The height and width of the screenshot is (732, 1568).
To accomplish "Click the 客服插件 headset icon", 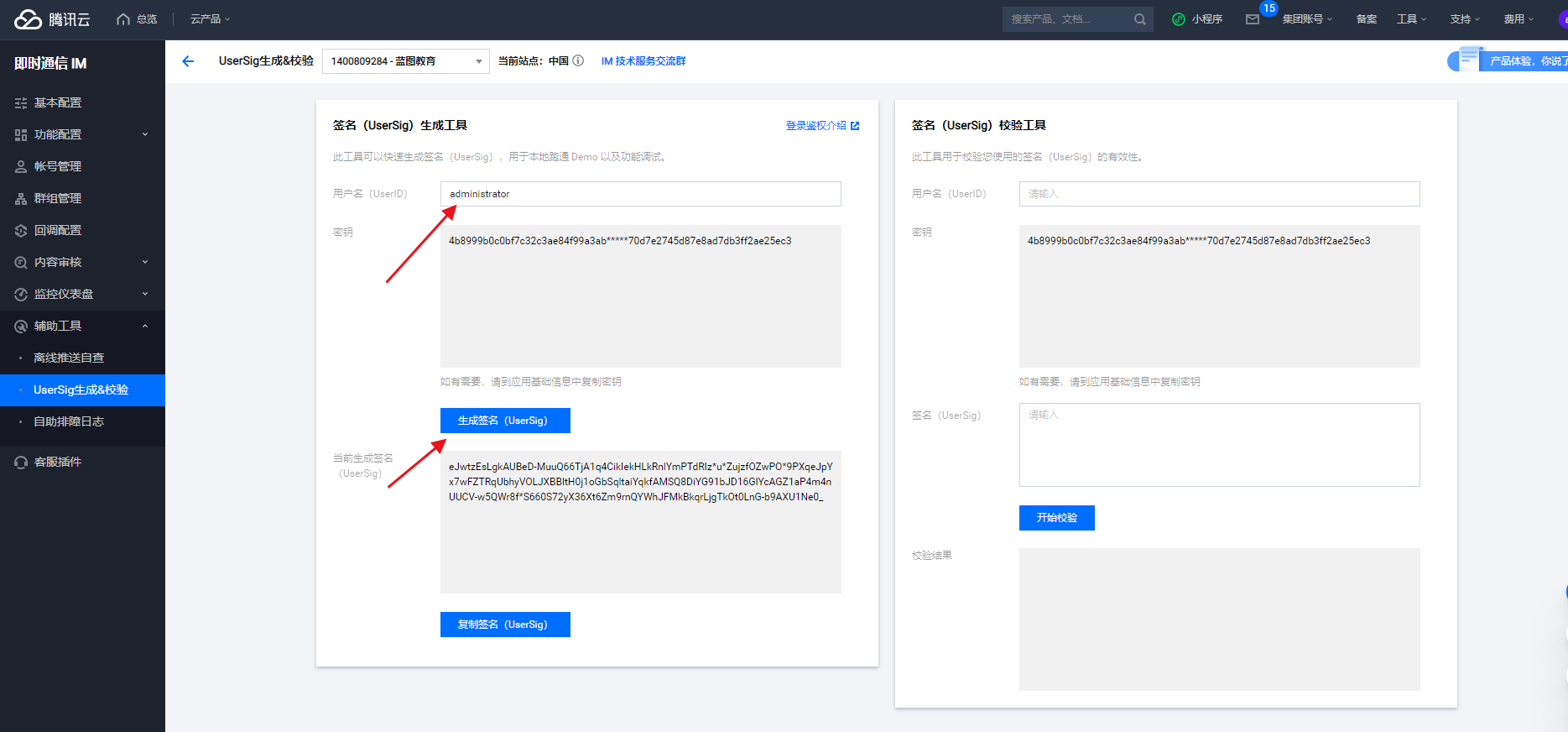I will point(21,462).
